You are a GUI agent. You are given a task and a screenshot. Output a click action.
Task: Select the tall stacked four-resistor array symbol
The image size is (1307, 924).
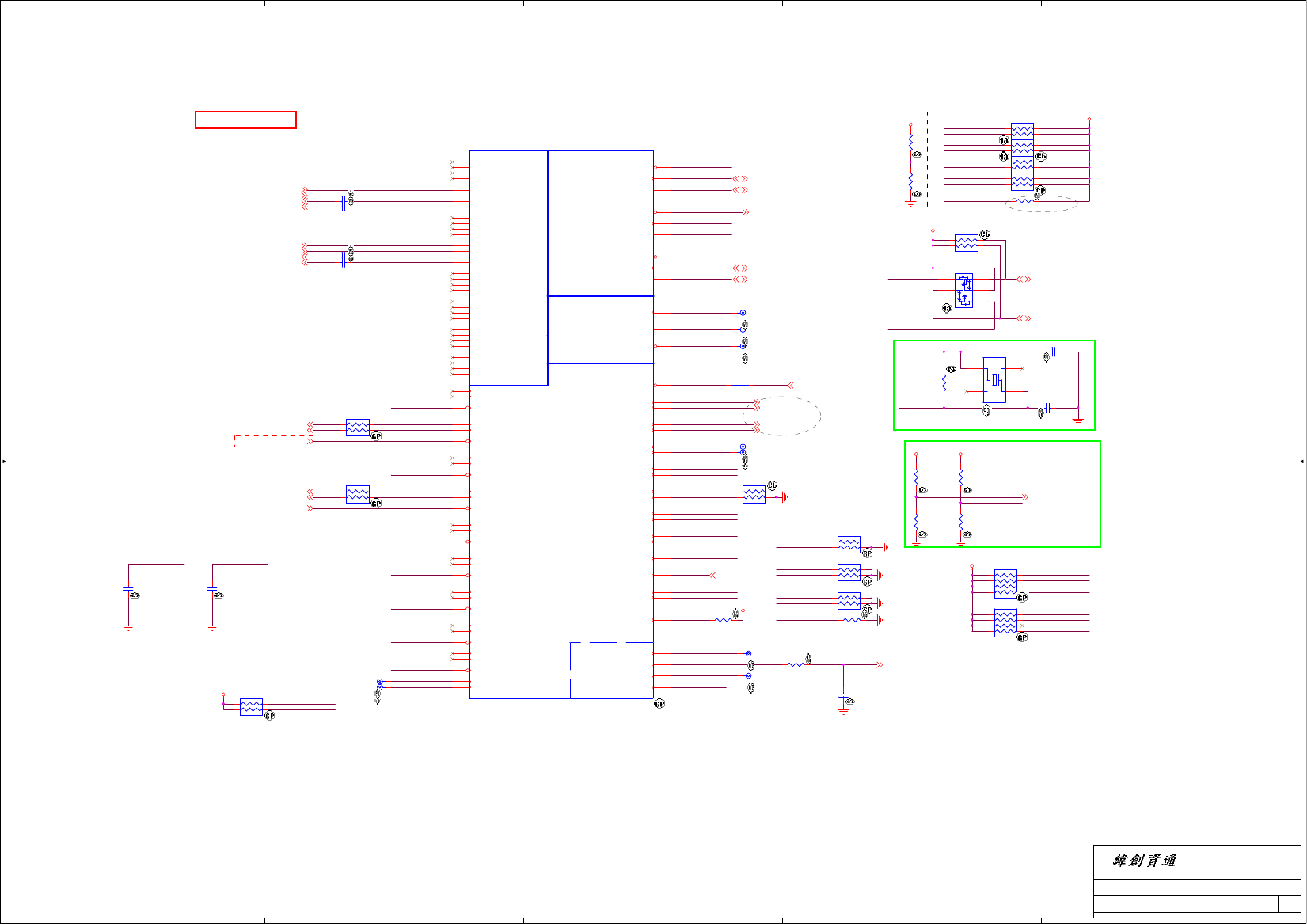point(1022,157)
